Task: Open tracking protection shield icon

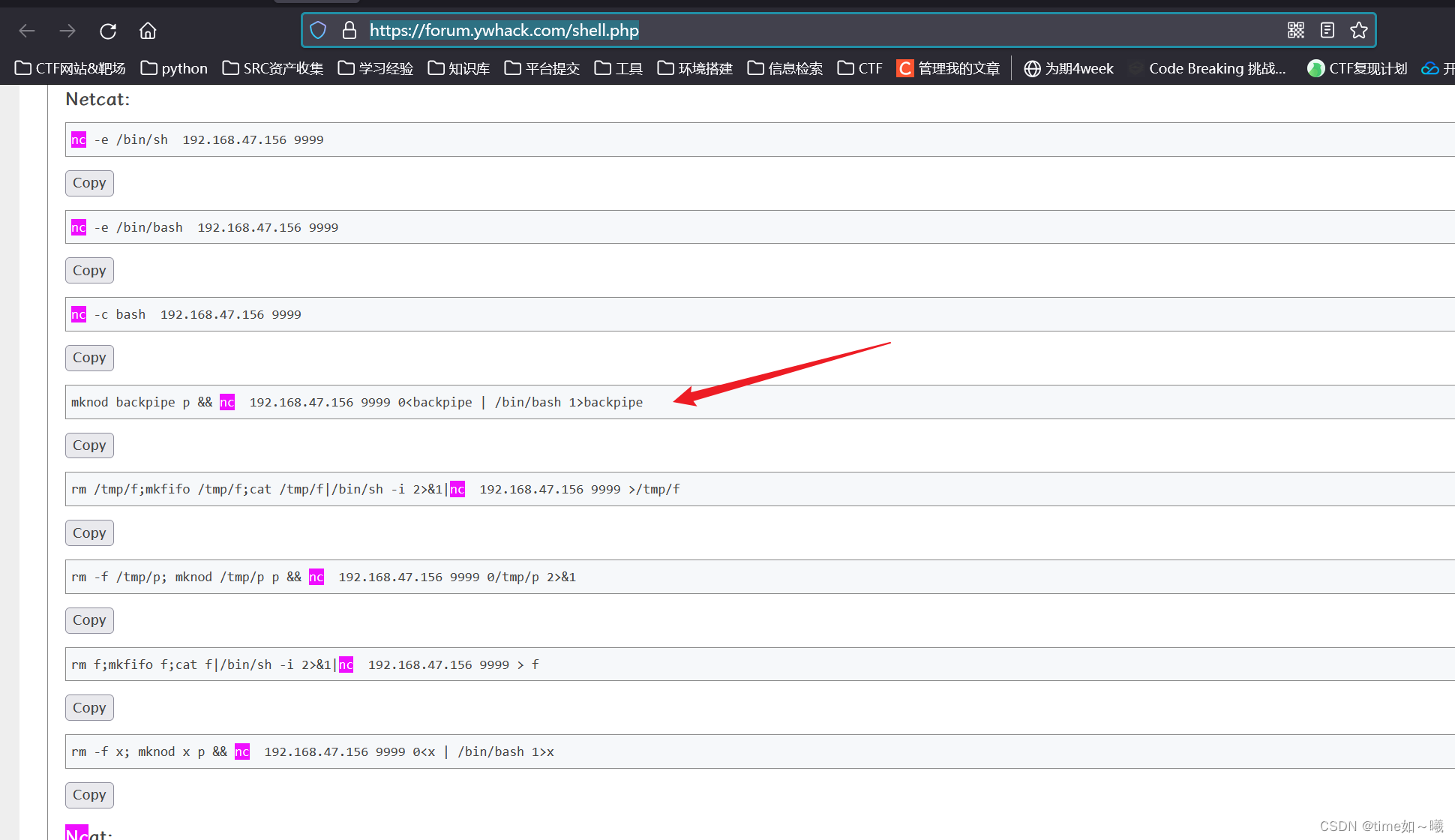Action: click(x=318, y=30)
